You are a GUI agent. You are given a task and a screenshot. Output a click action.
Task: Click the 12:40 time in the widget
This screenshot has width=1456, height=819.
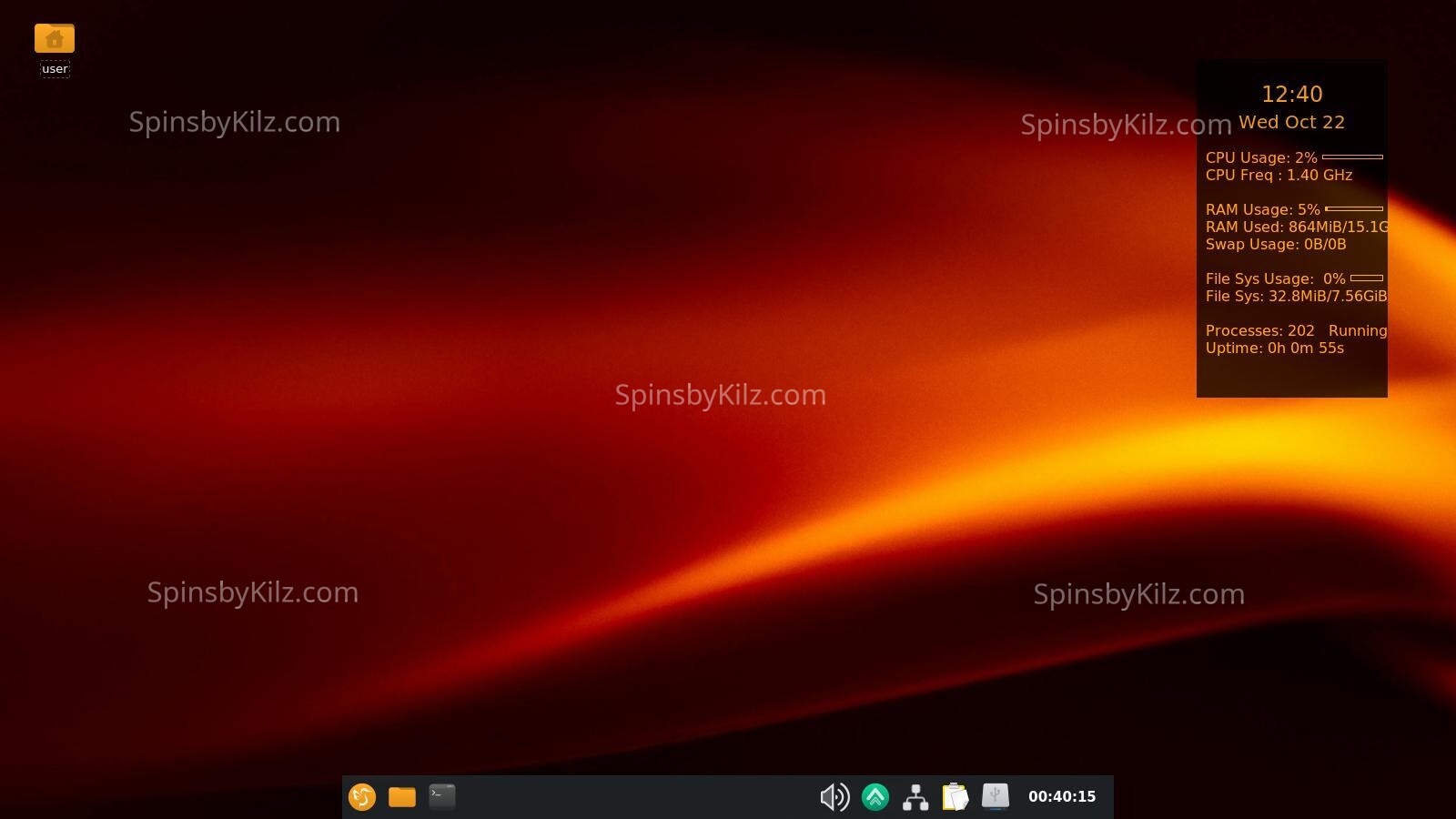coord(1292,95)
